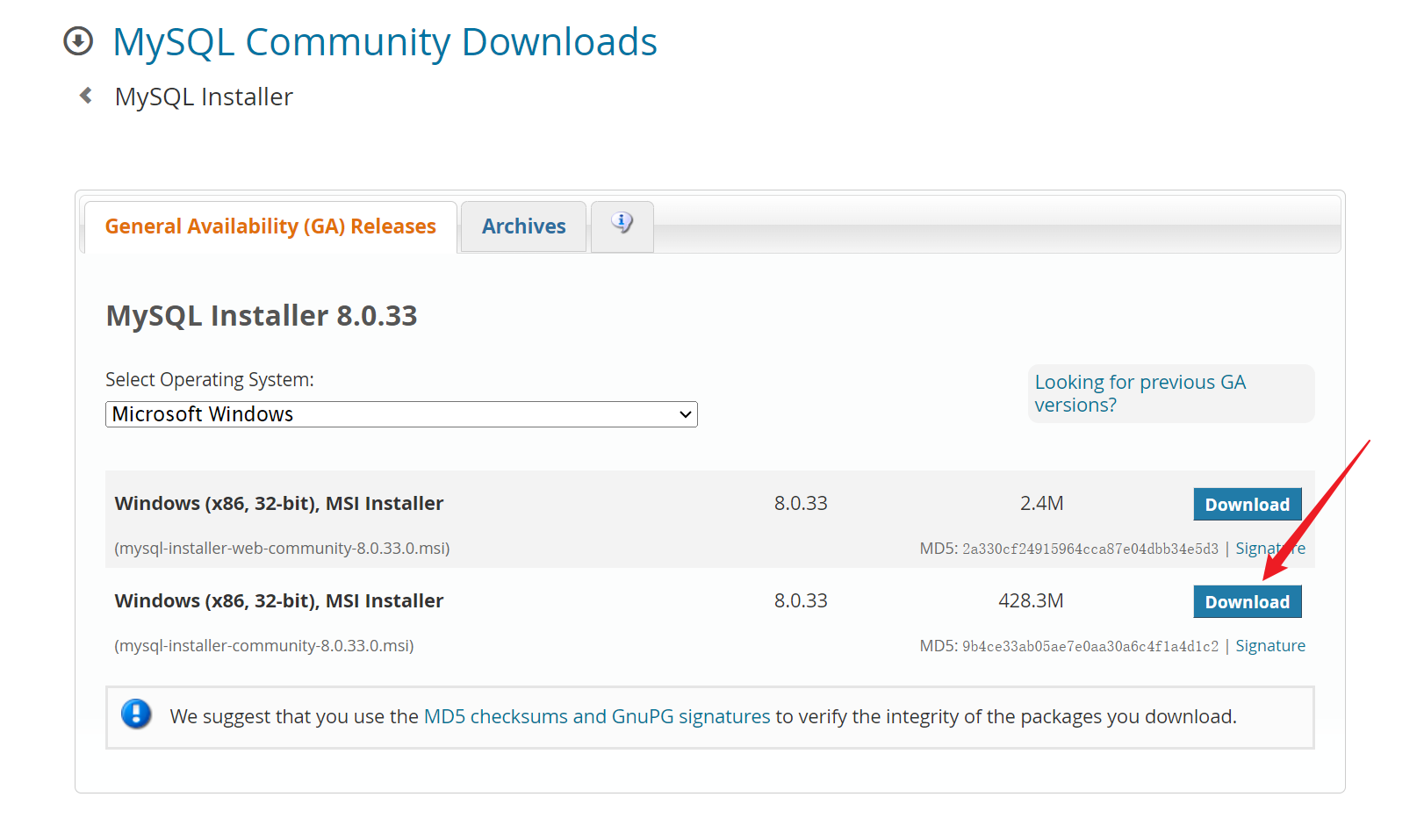This screenshot has width=1424, height=840.
Task: Click the circular download icon beside the page title
Action: tap(78, 41)
